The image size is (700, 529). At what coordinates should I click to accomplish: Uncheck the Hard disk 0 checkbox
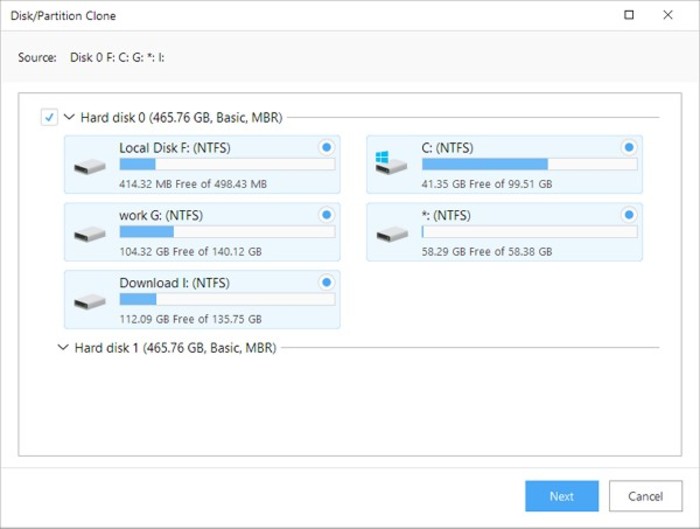pos(49,117)
